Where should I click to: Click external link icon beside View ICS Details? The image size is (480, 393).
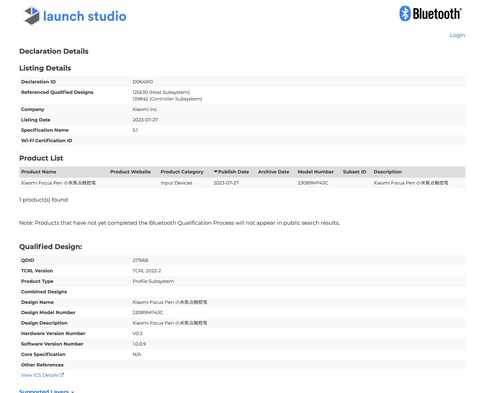(x=61, y=375)
